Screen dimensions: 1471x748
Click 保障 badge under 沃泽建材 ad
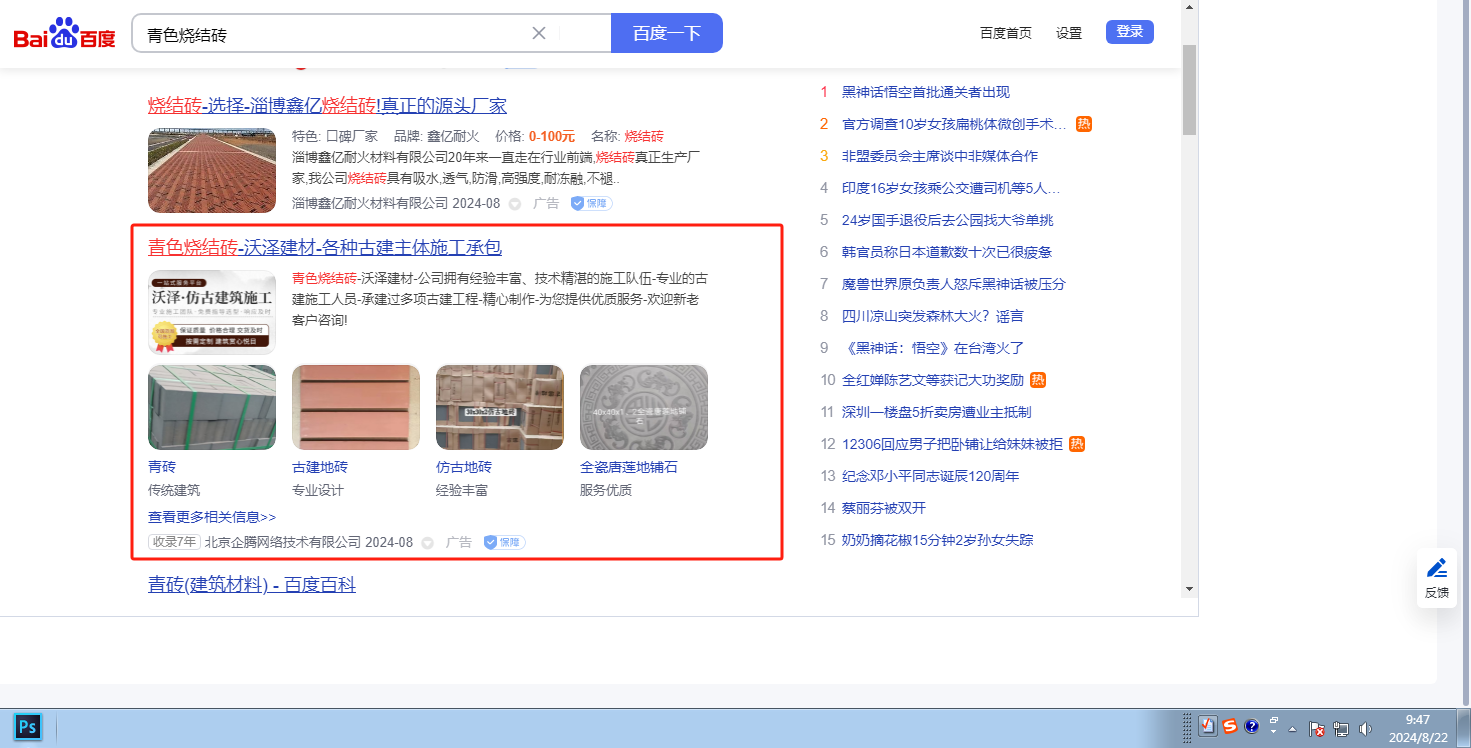pos(505,542)
